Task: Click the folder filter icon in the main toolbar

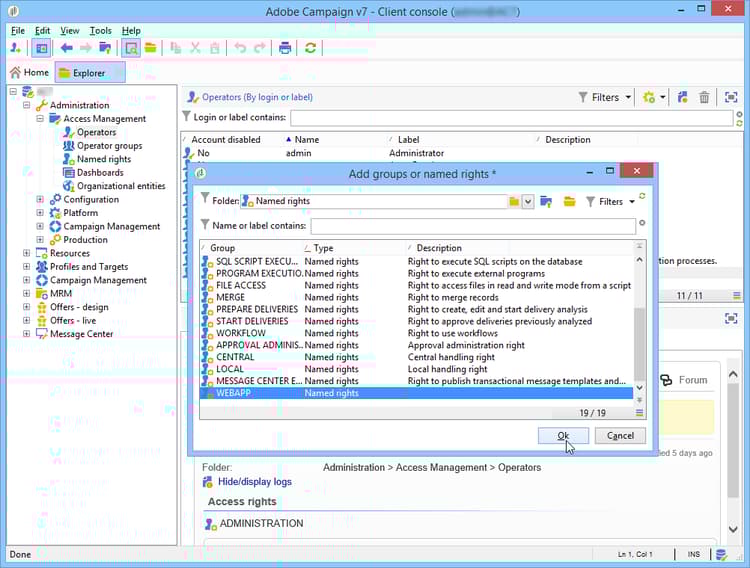Action: 105,48
